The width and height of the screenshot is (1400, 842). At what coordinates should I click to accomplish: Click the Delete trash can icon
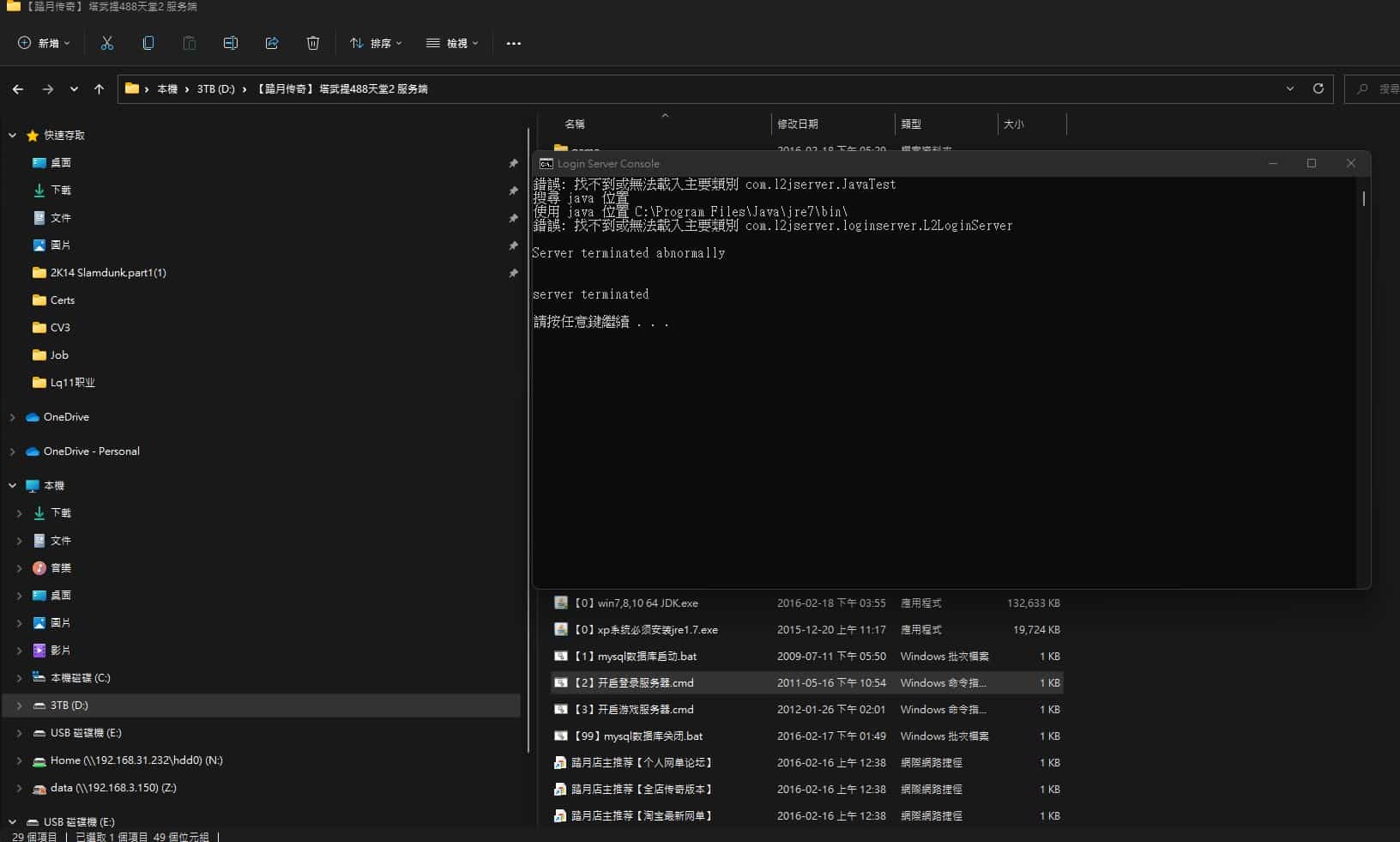(x=313, y=43)
